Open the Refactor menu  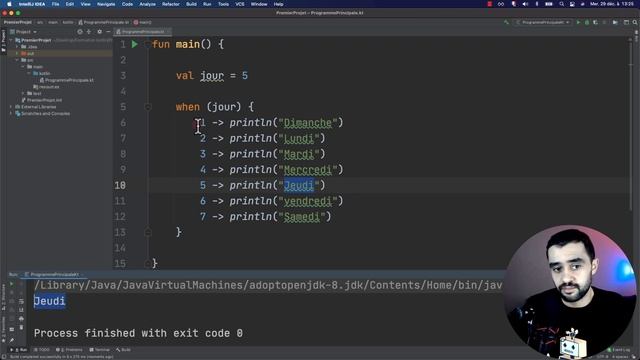click(x=171, y=4)
